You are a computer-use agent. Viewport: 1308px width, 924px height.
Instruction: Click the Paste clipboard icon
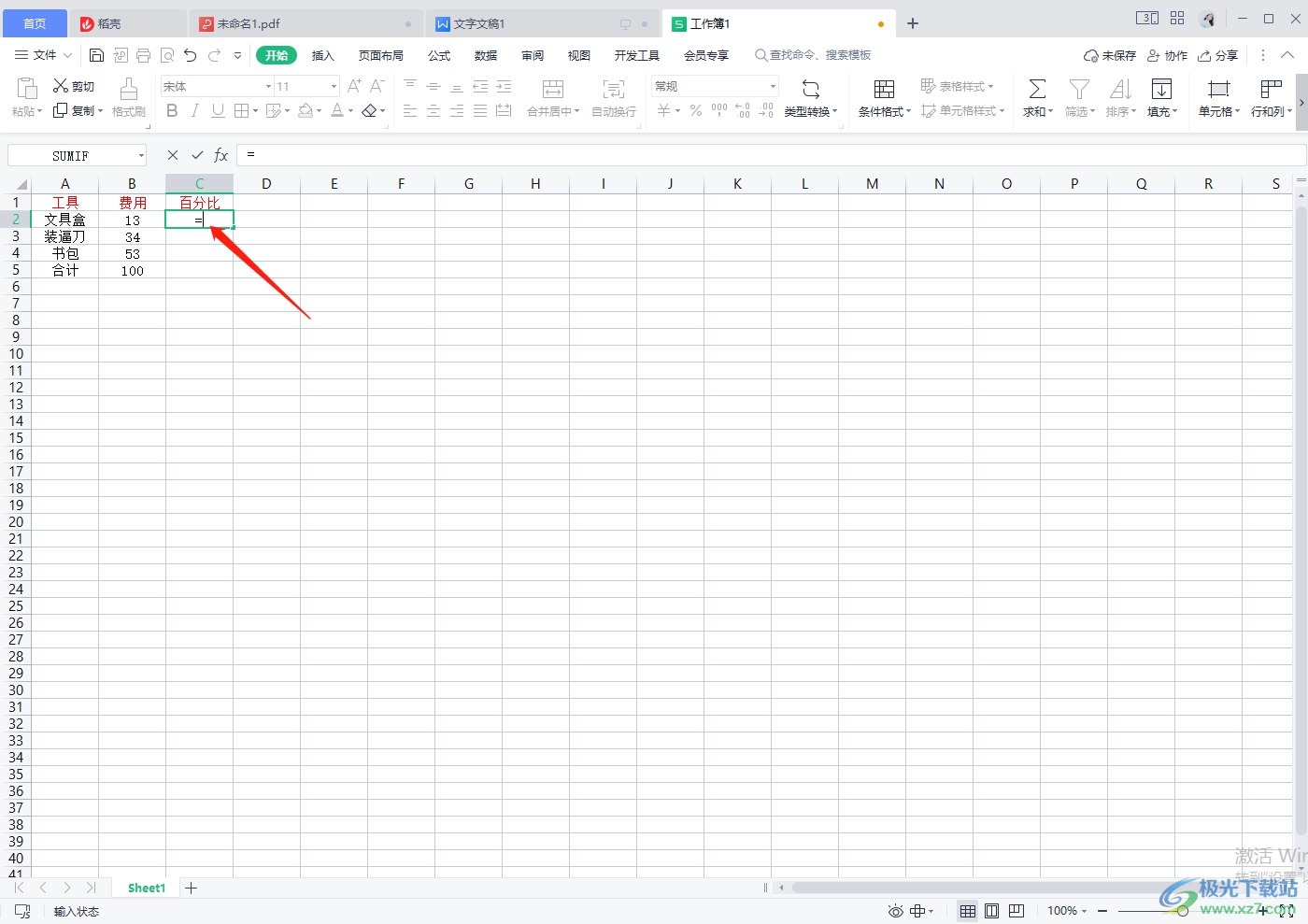[27, 89]
